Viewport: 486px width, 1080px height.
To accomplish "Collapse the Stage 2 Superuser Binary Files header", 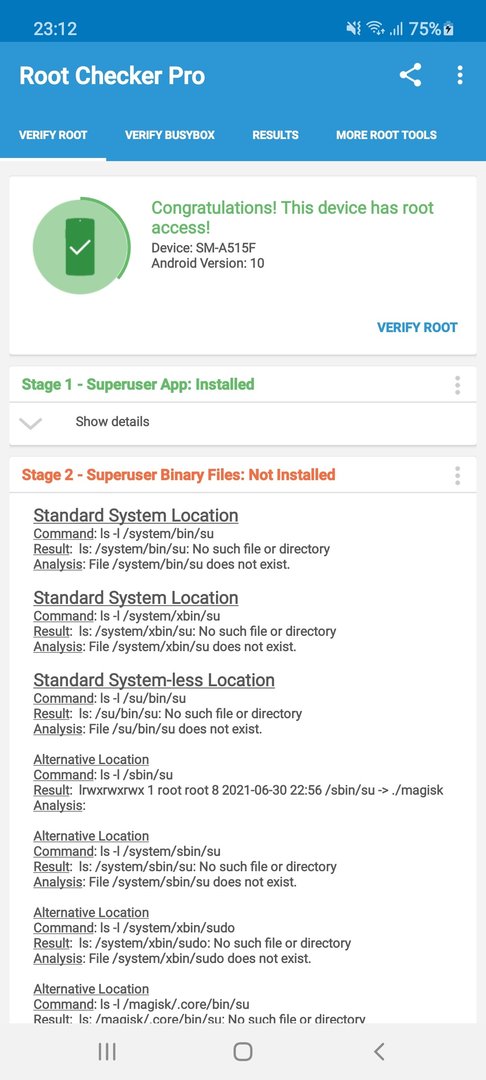I will [x=178, y=475].
